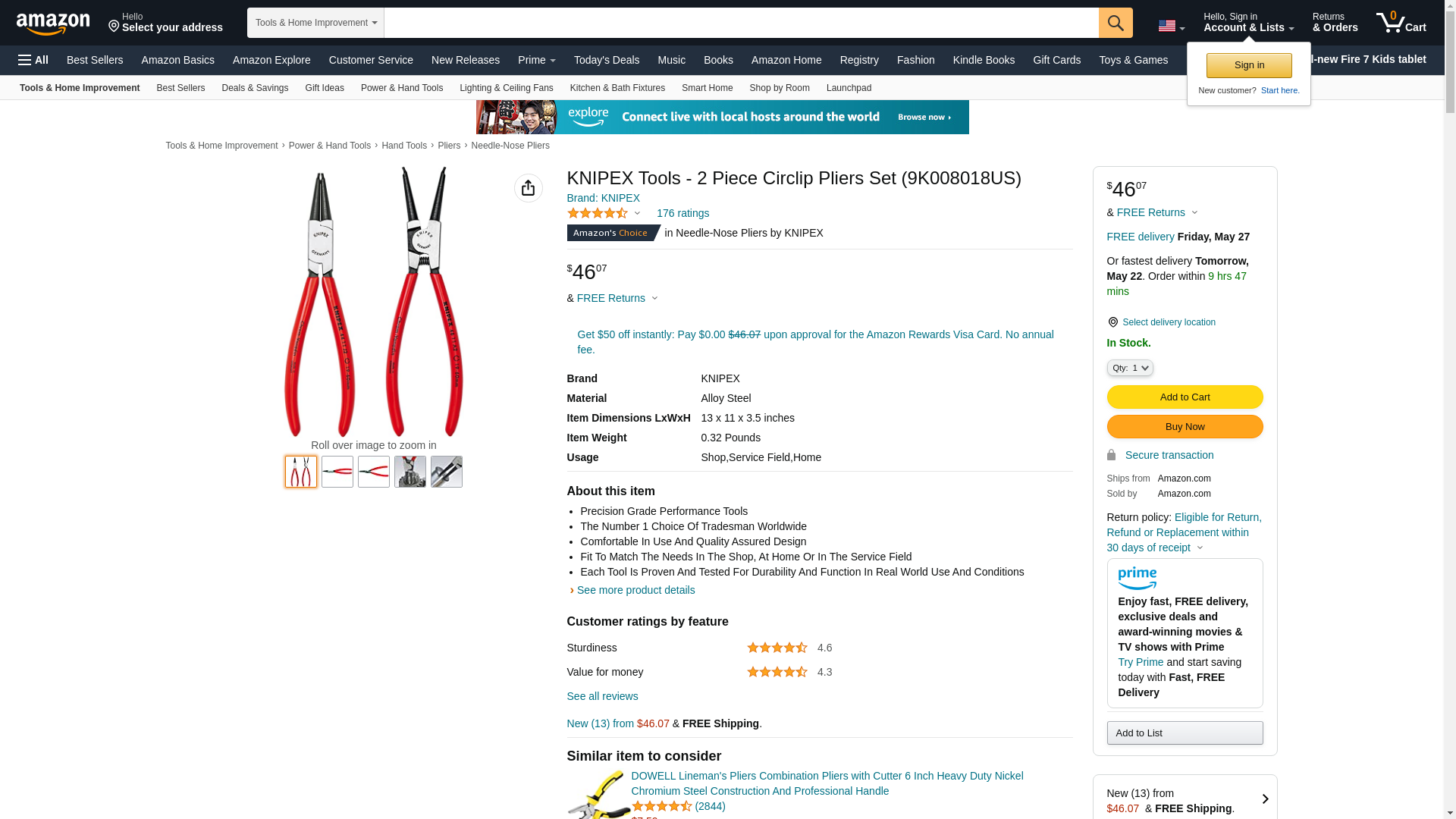This screenshot has width=1456, height=819.
Task: Open the 176 ratings link
Action: pyautogui.click(x=682, y=213)
